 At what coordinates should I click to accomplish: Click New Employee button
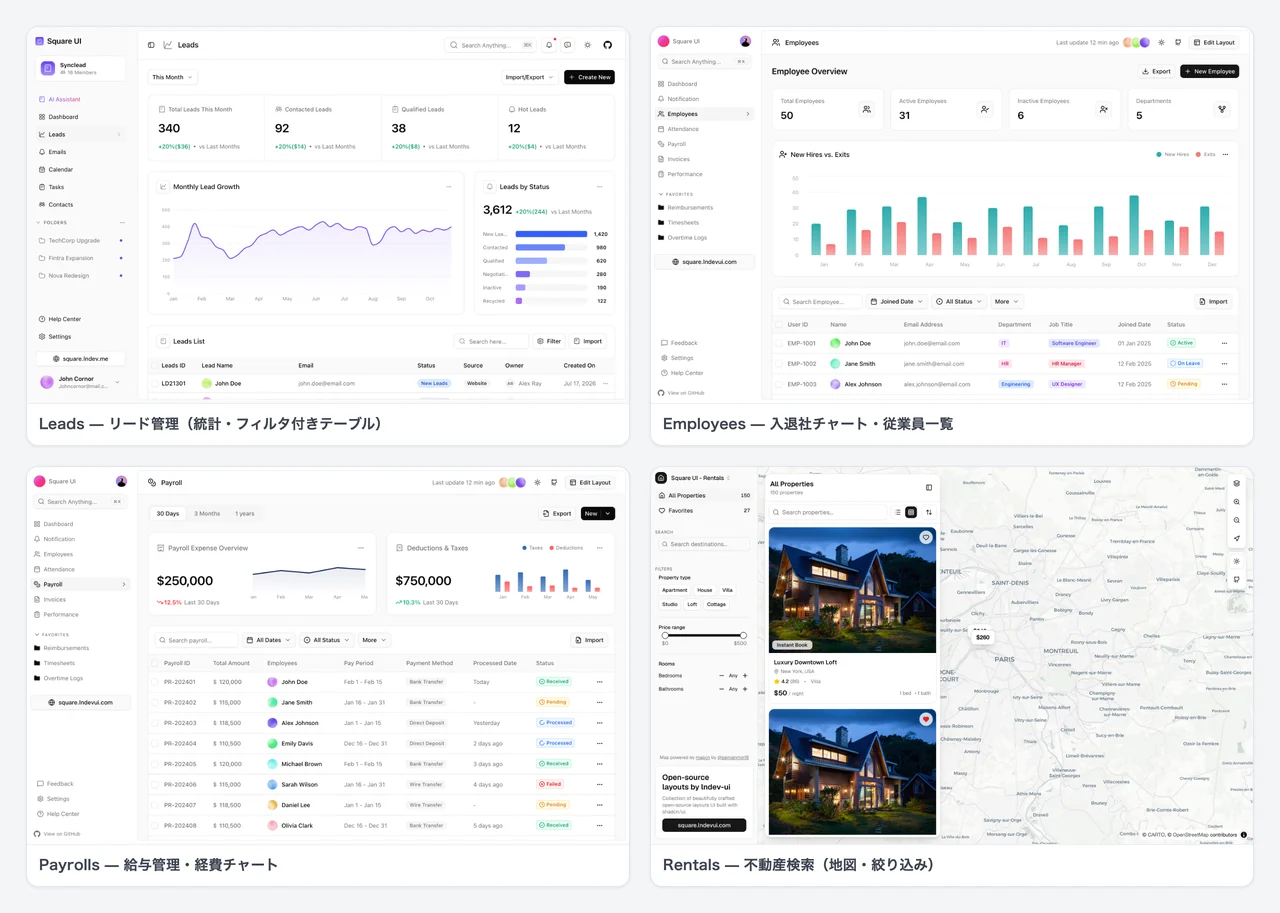[x=1209, y=71]
